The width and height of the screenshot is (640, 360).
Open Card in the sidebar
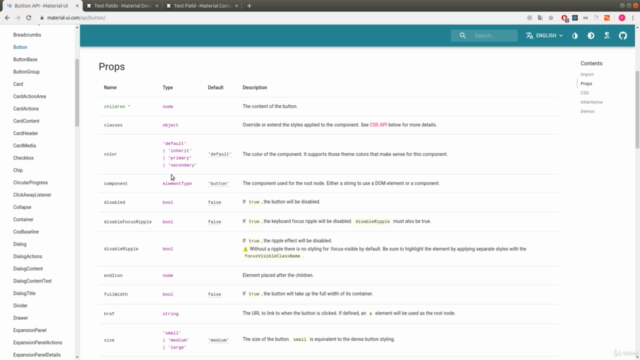click(18, 84)
